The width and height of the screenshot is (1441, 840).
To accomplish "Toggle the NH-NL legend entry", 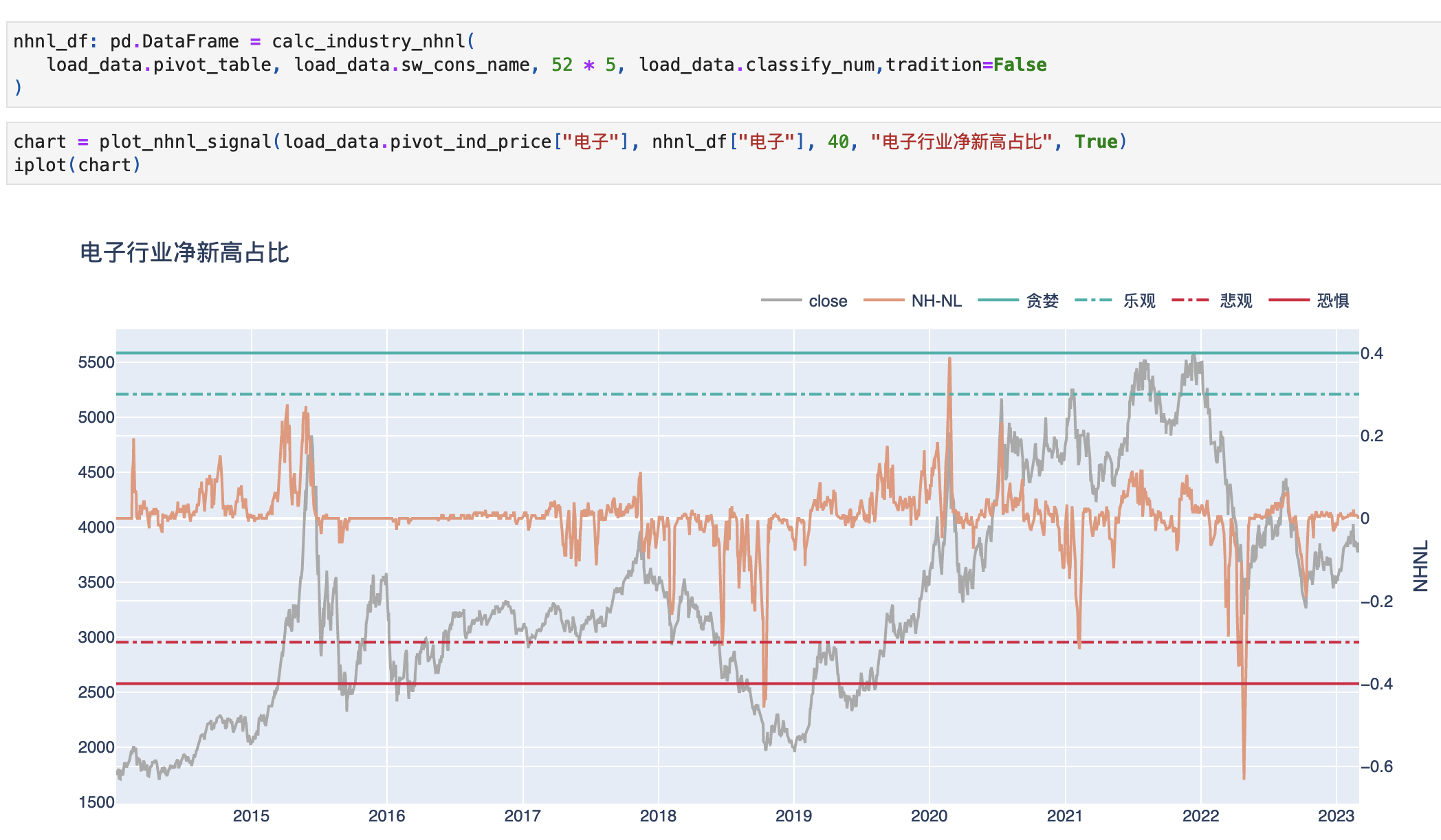I will (x=936, y=301).
